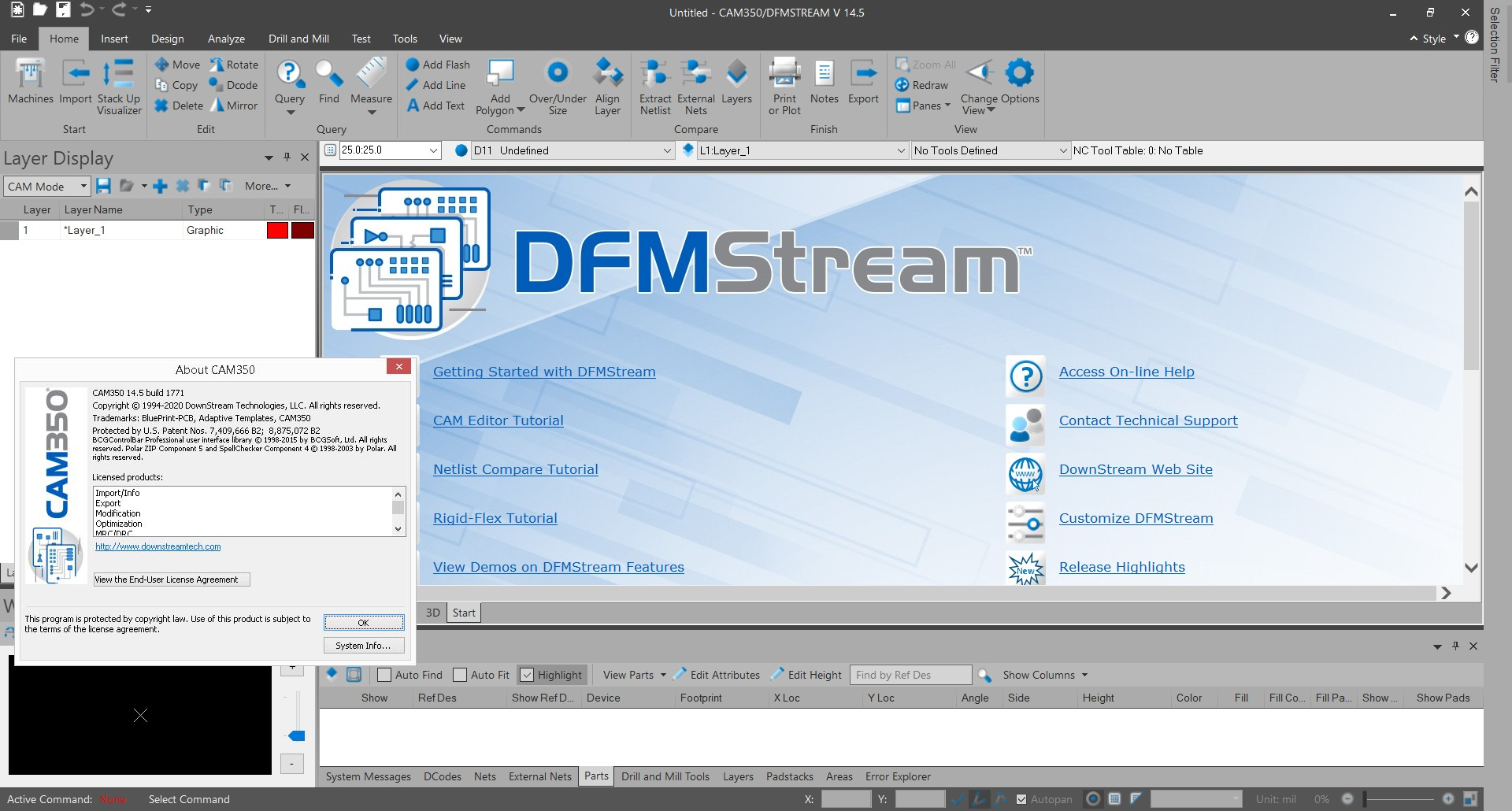1512x811 pixels.
Task: Add a new layer with the plus icon
Action: click(x=160, y=186)
